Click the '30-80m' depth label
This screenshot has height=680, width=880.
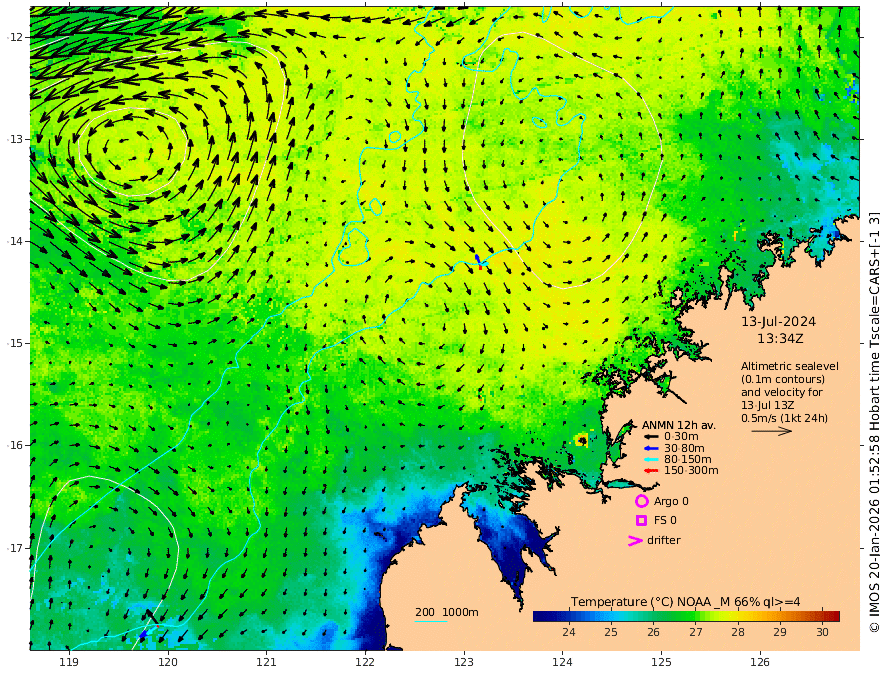pos(684,448)
